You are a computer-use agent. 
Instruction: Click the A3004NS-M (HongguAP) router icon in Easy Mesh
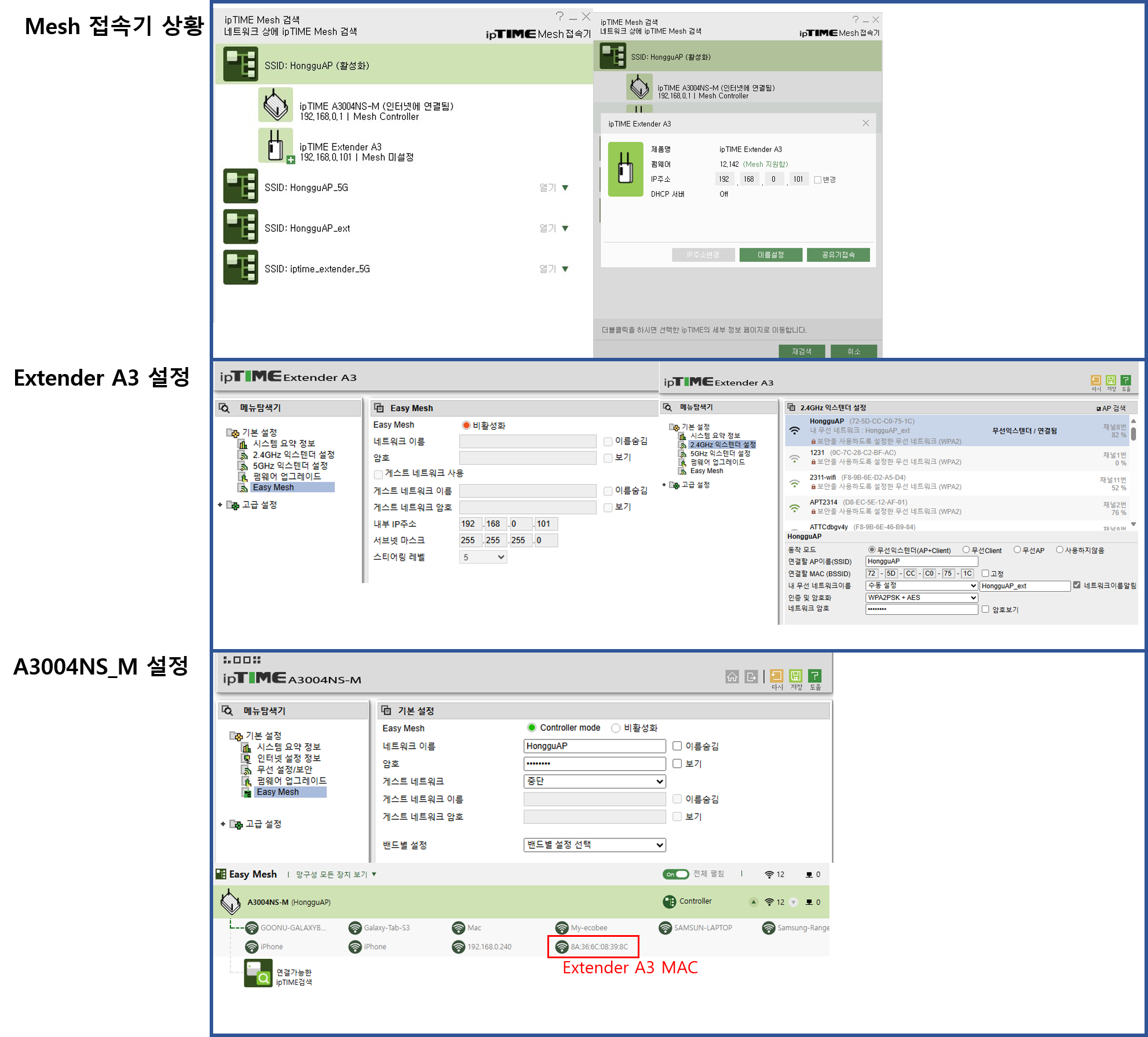pyautogui.click(x=231, y=902)
